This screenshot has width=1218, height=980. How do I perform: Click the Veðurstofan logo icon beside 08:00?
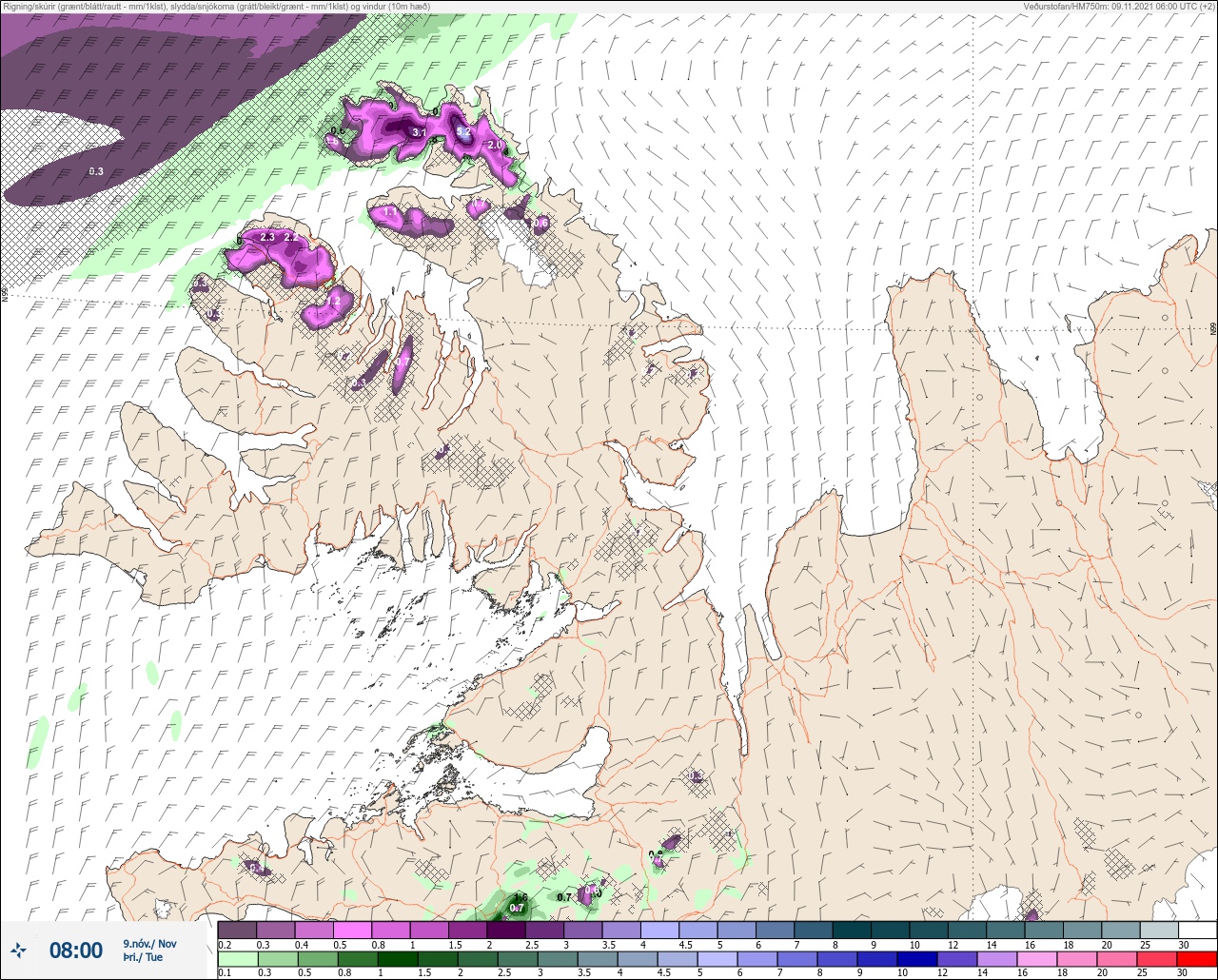(x=18, y=950)
